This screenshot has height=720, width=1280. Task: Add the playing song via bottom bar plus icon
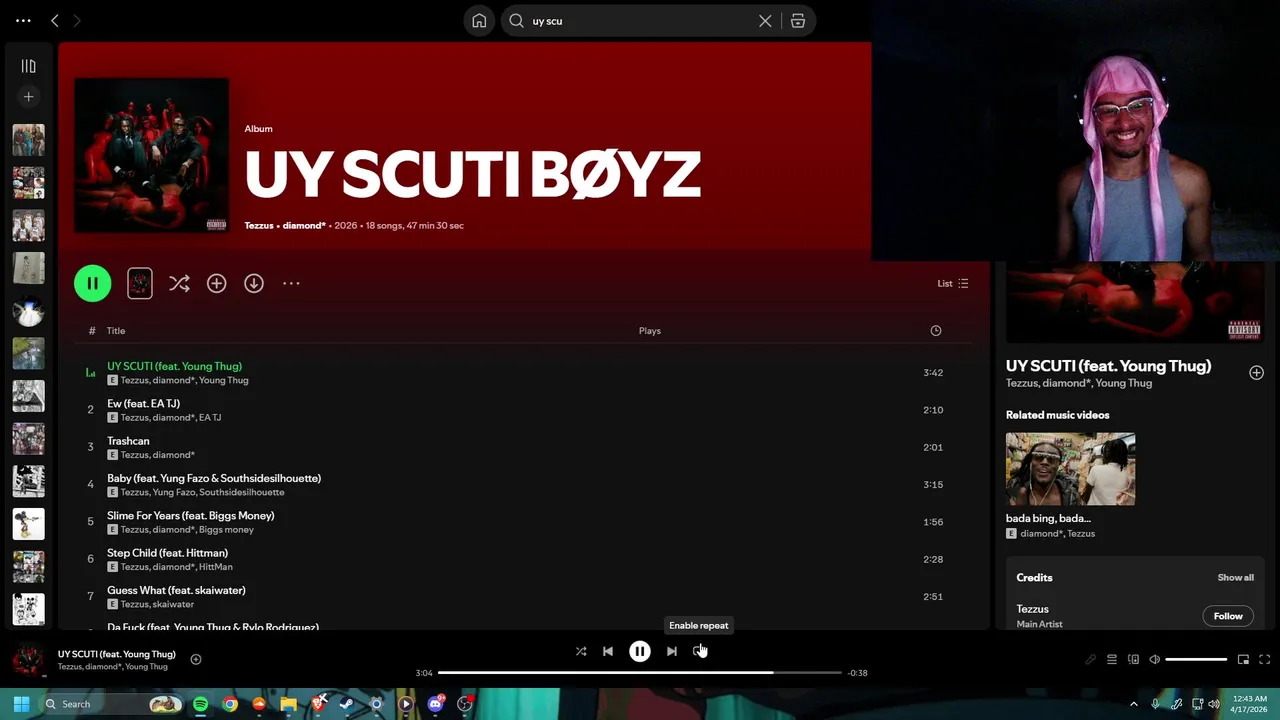pos(196,659)
